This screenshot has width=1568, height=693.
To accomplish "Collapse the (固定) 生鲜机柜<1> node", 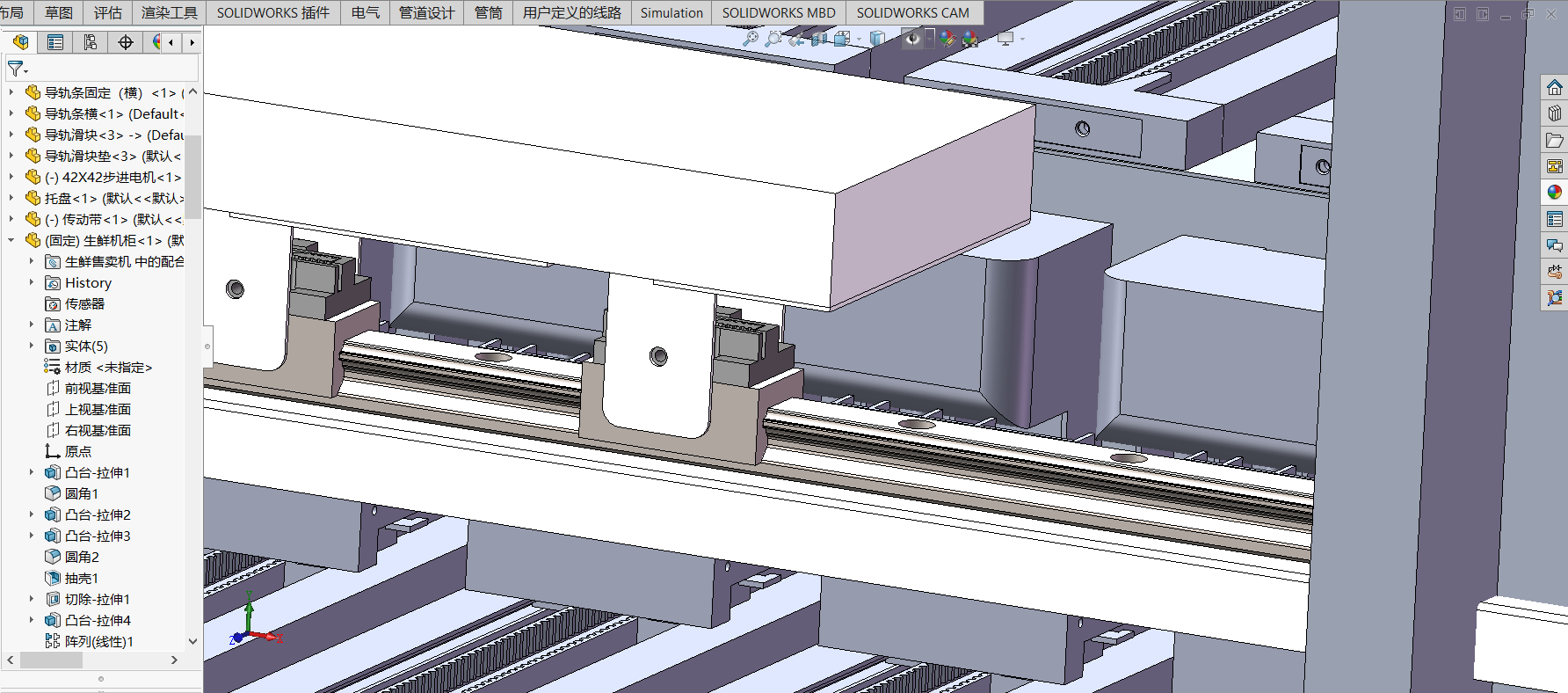I will 11,240.
